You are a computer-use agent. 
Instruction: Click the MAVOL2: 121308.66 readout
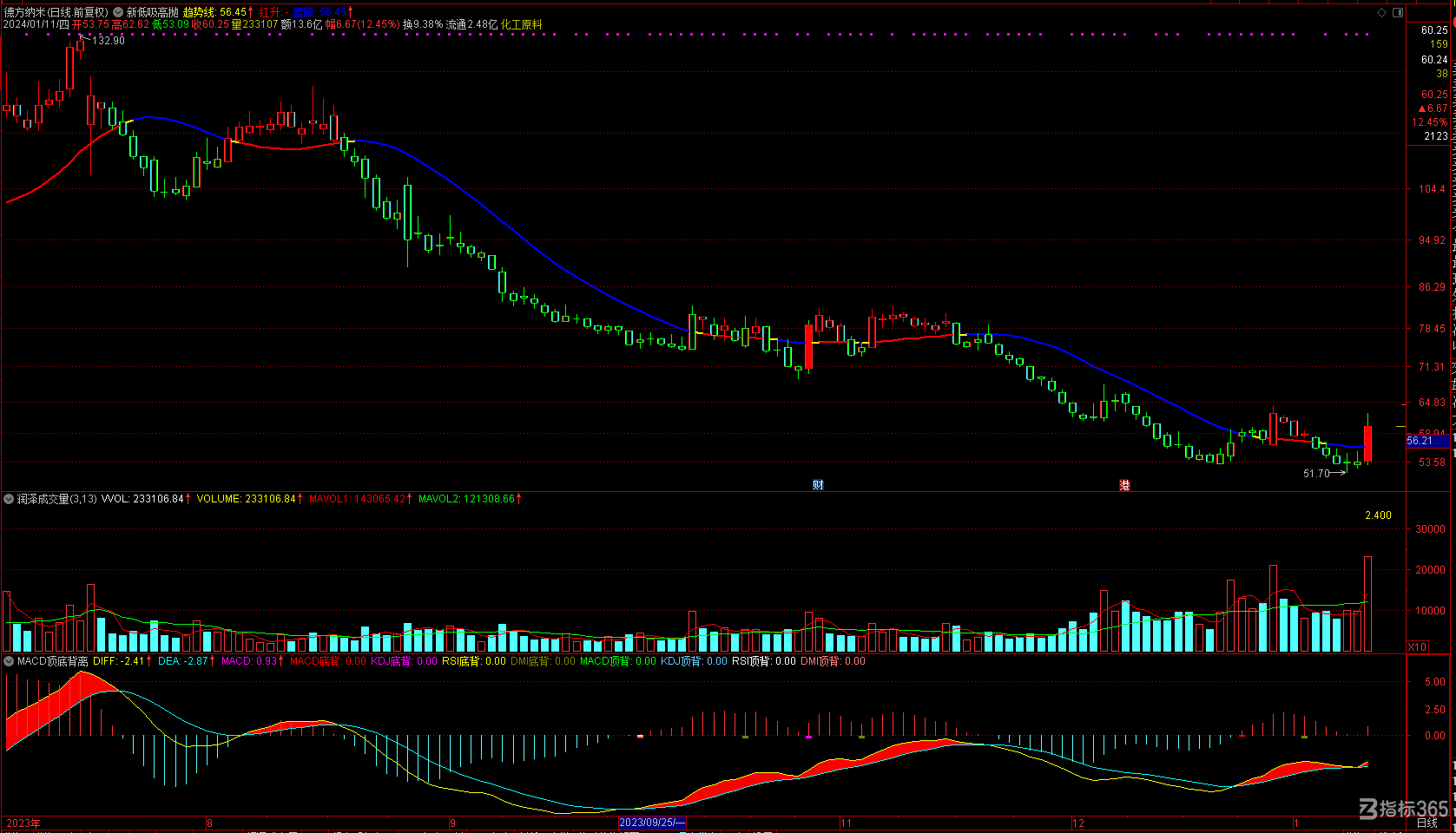(467, 499)
